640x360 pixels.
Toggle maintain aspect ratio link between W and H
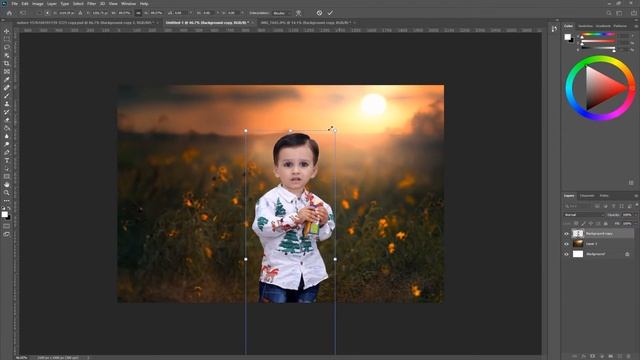pyautogui.click(x=138, y=13)
